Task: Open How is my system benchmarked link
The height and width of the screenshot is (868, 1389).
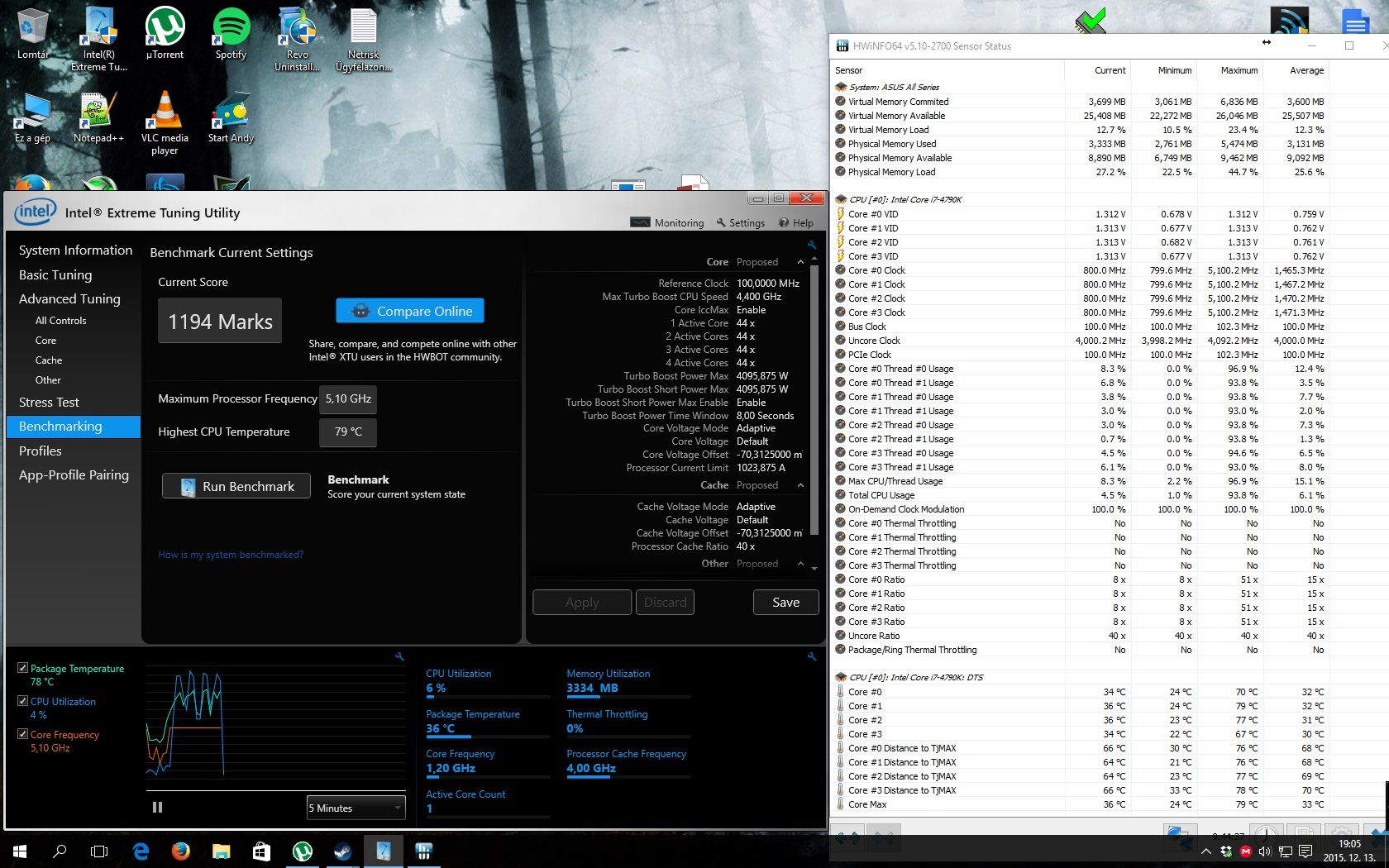Action: tap(231, 555)
